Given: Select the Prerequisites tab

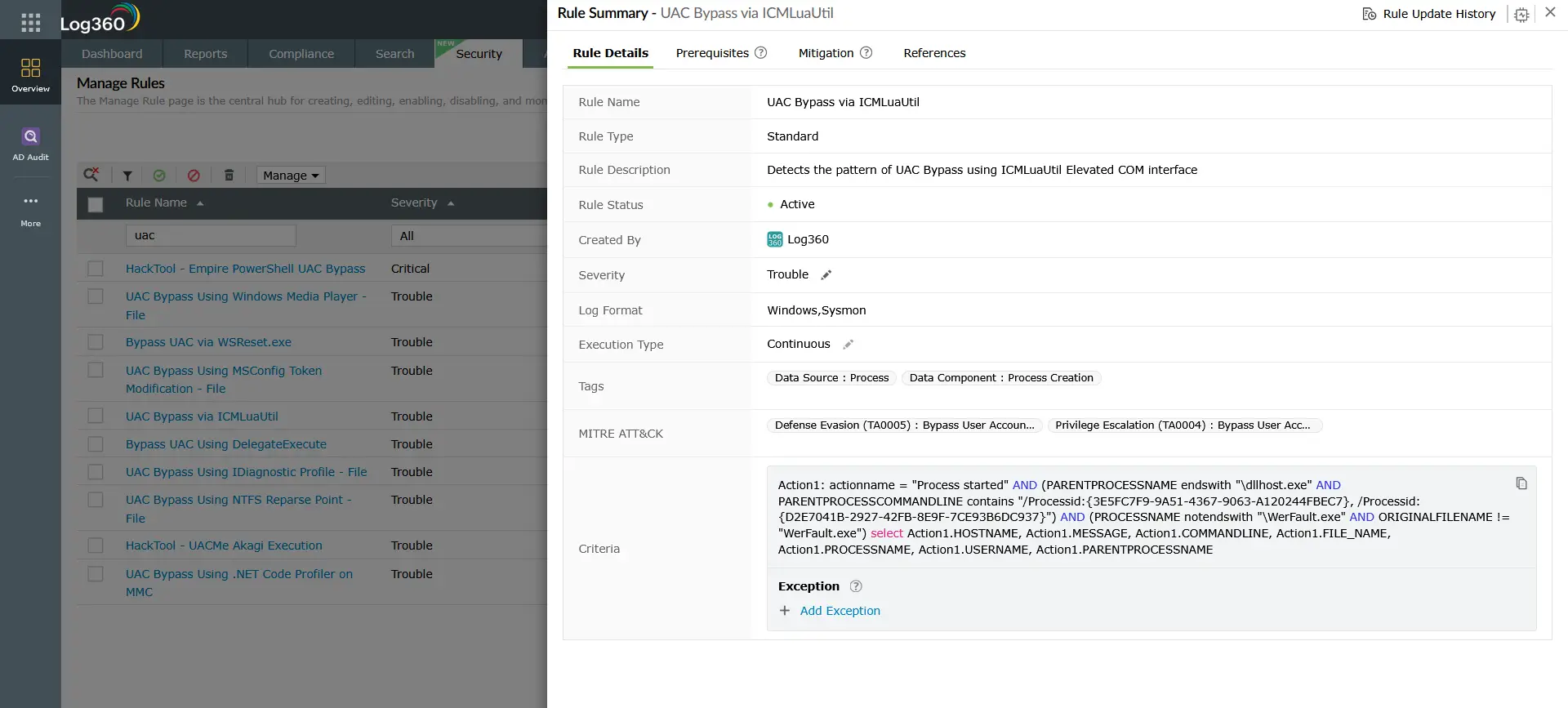Looking at the screenshot, I should click(x=712, y=53).
